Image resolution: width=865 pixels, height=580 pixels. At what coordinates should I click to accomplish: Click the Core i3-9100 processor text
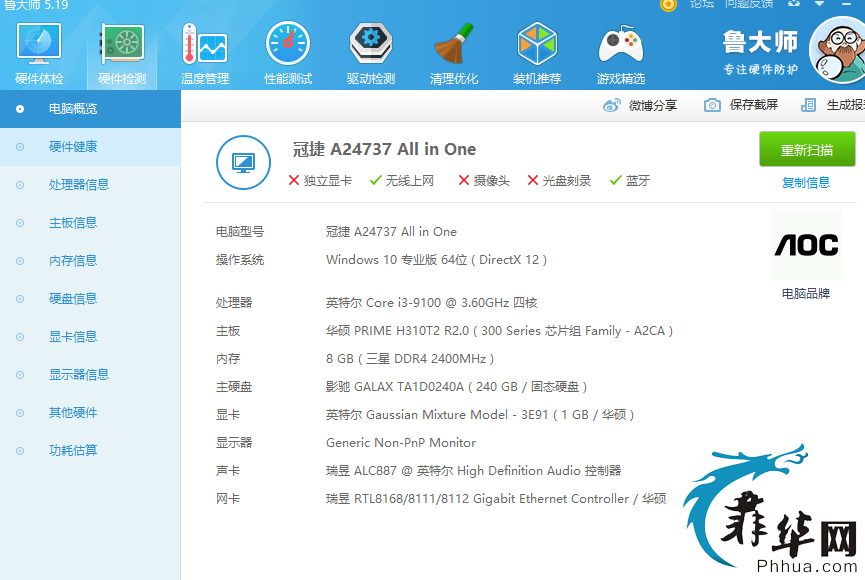click(431, 303)
